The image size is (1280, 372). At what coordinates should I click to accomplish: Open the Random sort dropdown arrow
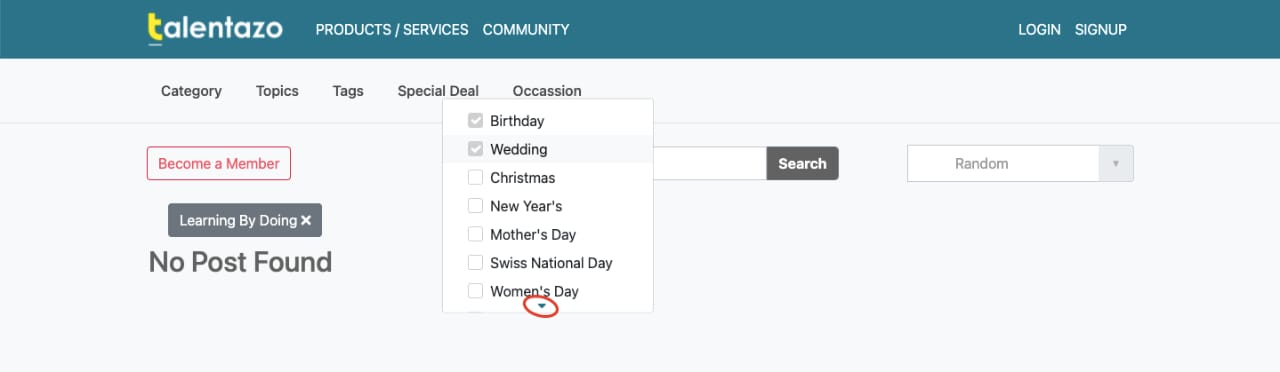coord(1116,164)
